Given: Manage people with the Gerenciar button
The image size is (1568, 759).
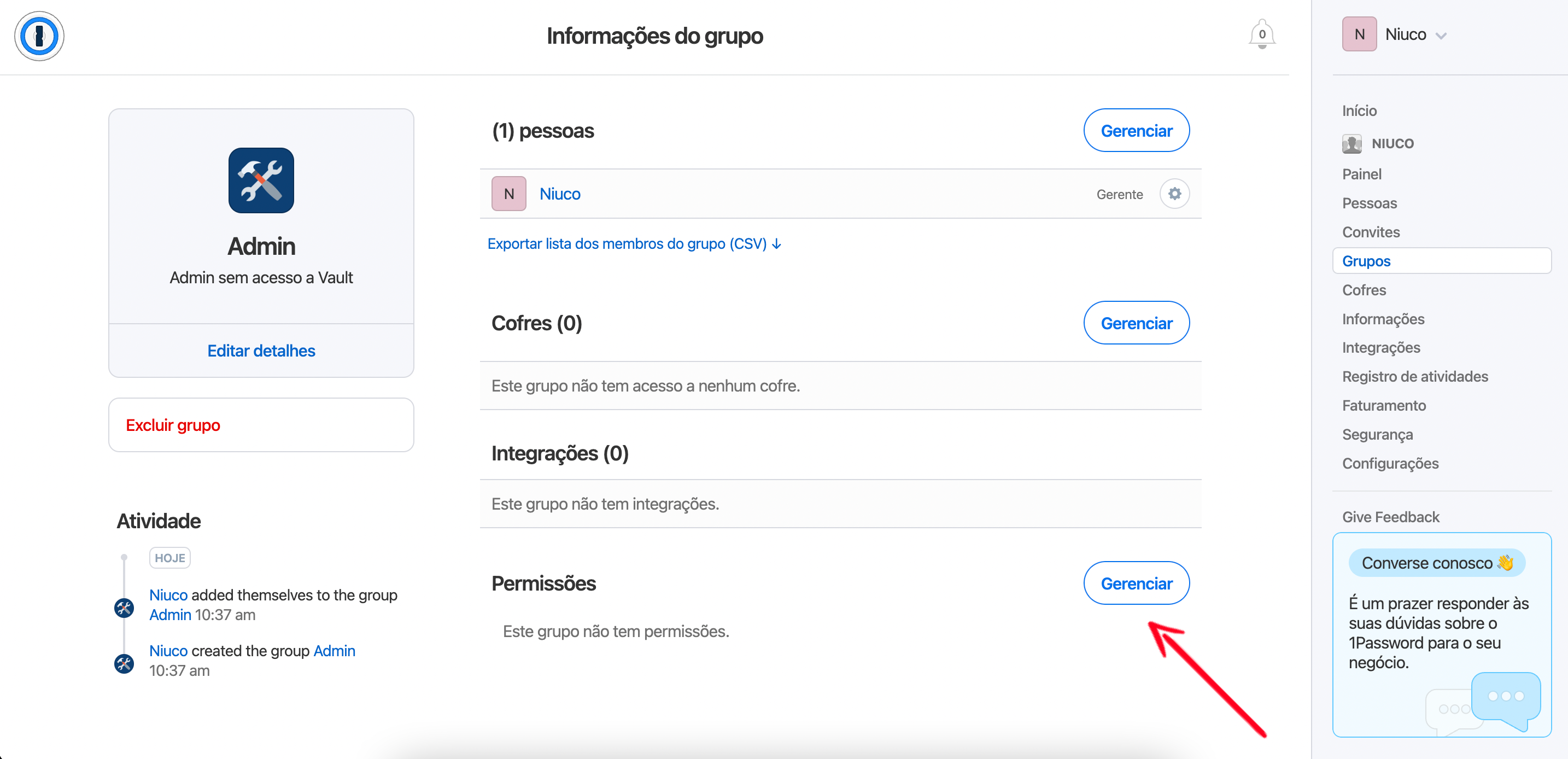Looking at the screenshot, I should click(x=1136, y=130).
